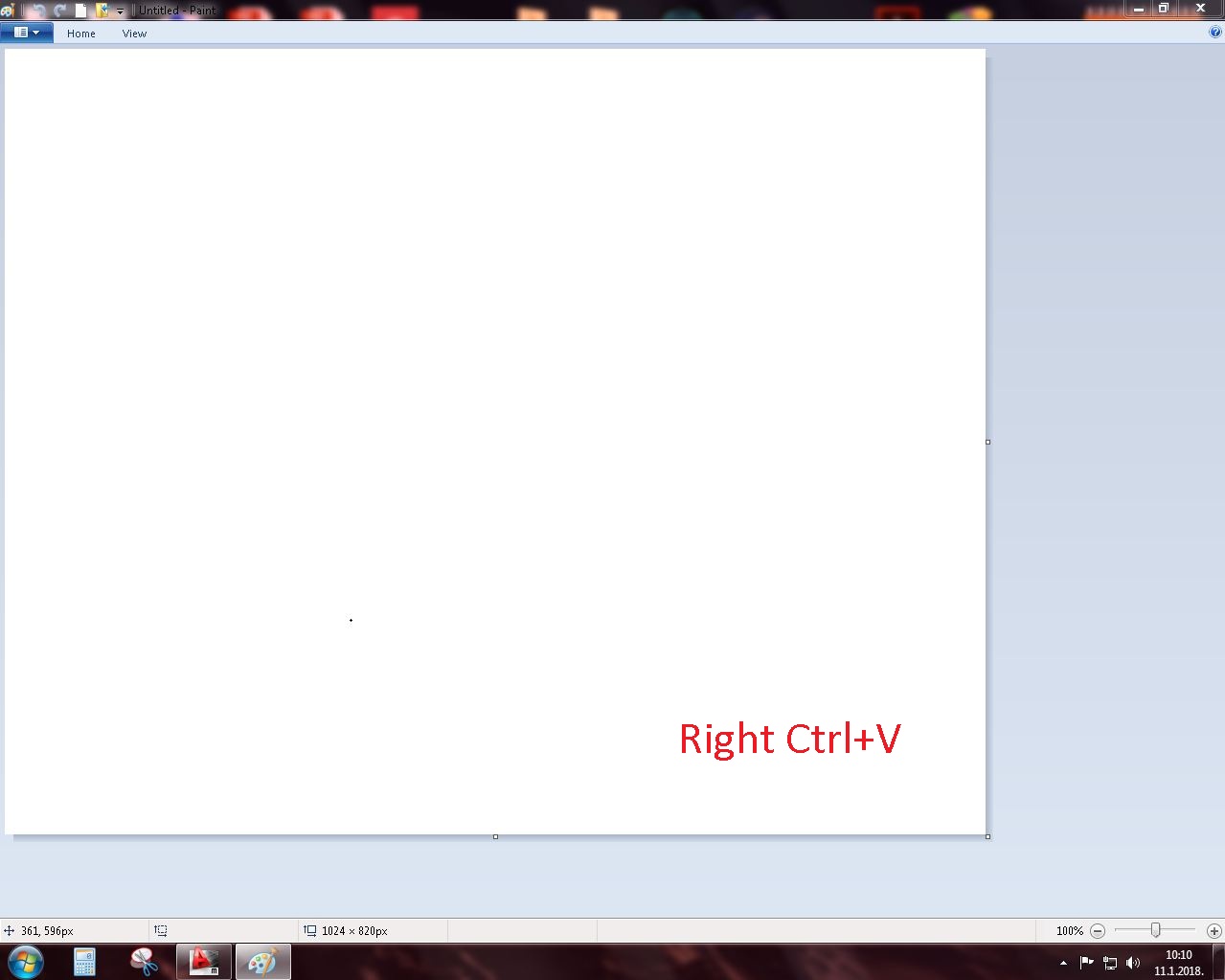Open Paint Help question mark icon

coord(1216,32)
